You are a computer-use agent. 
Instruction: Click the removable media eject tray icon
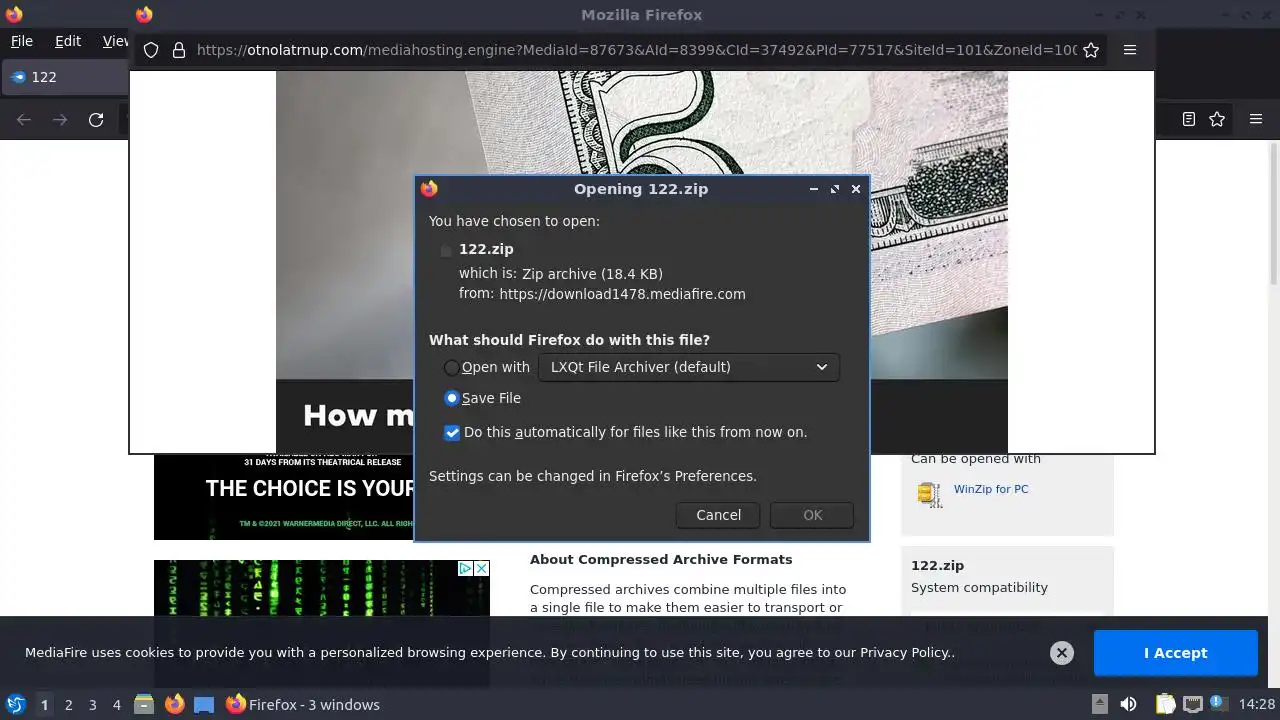click(x=1099, y=704)
